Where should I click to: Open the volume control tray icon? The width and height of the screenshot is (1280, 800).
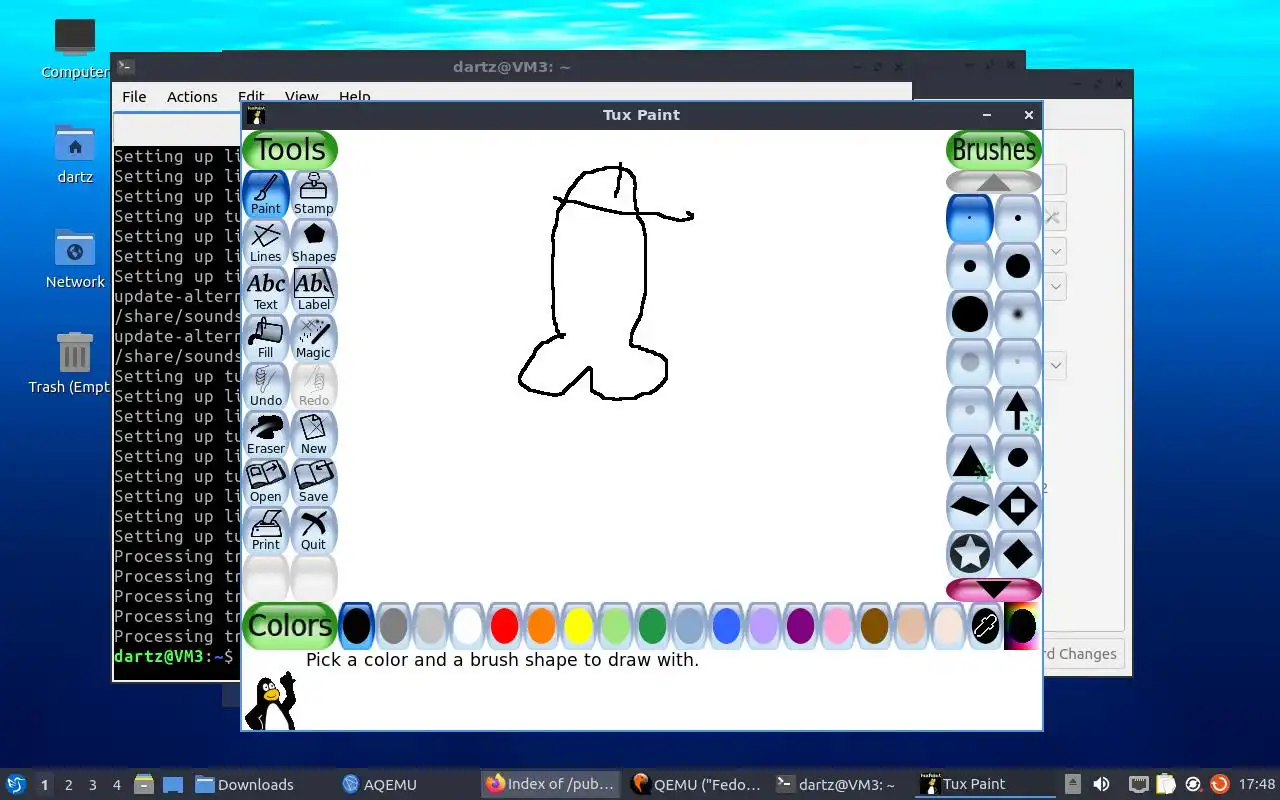pyautogui.click(x=1101, y=784)
